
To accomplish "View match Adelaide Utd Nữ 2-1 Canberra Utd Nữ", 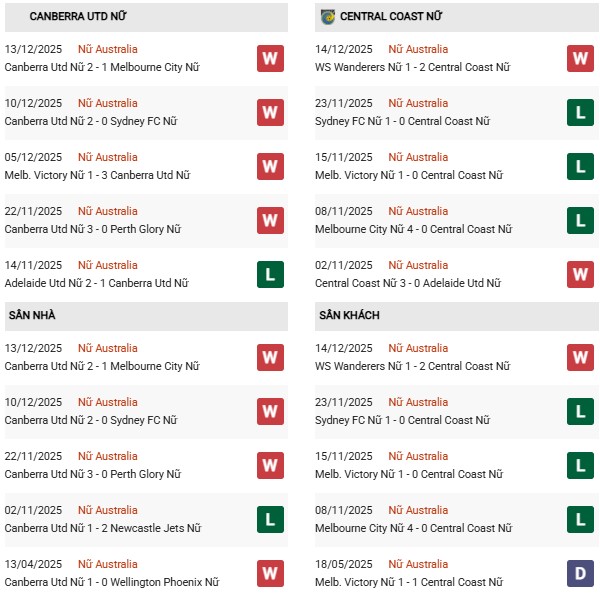I will tap(97, 283).
